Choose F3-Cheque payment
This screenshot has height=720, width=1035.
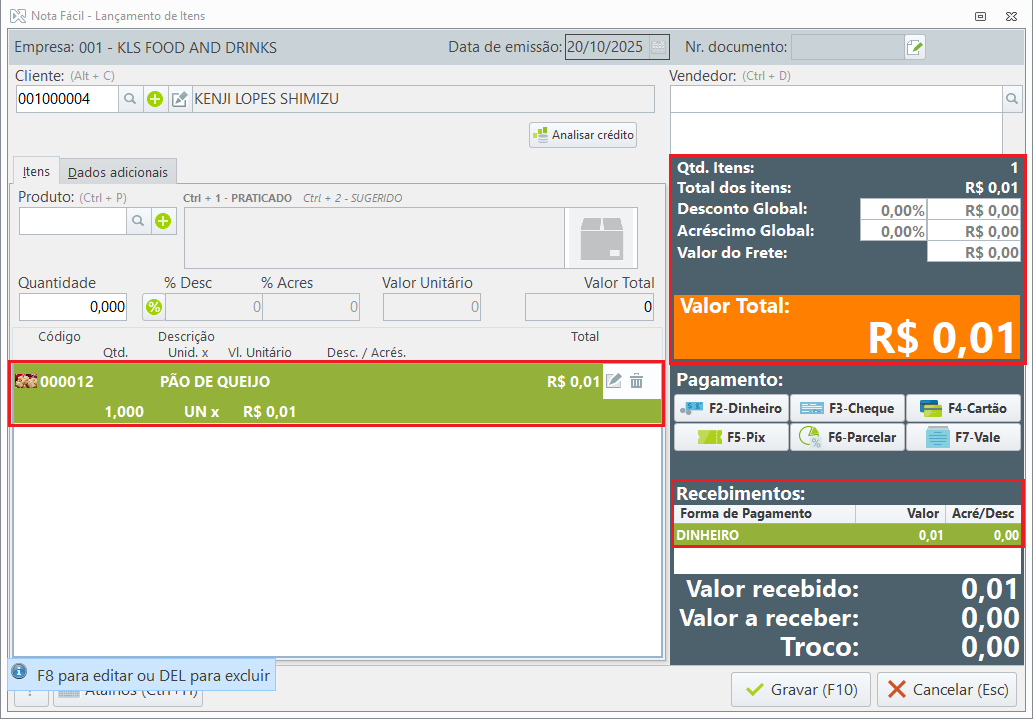tap(848, 409)
